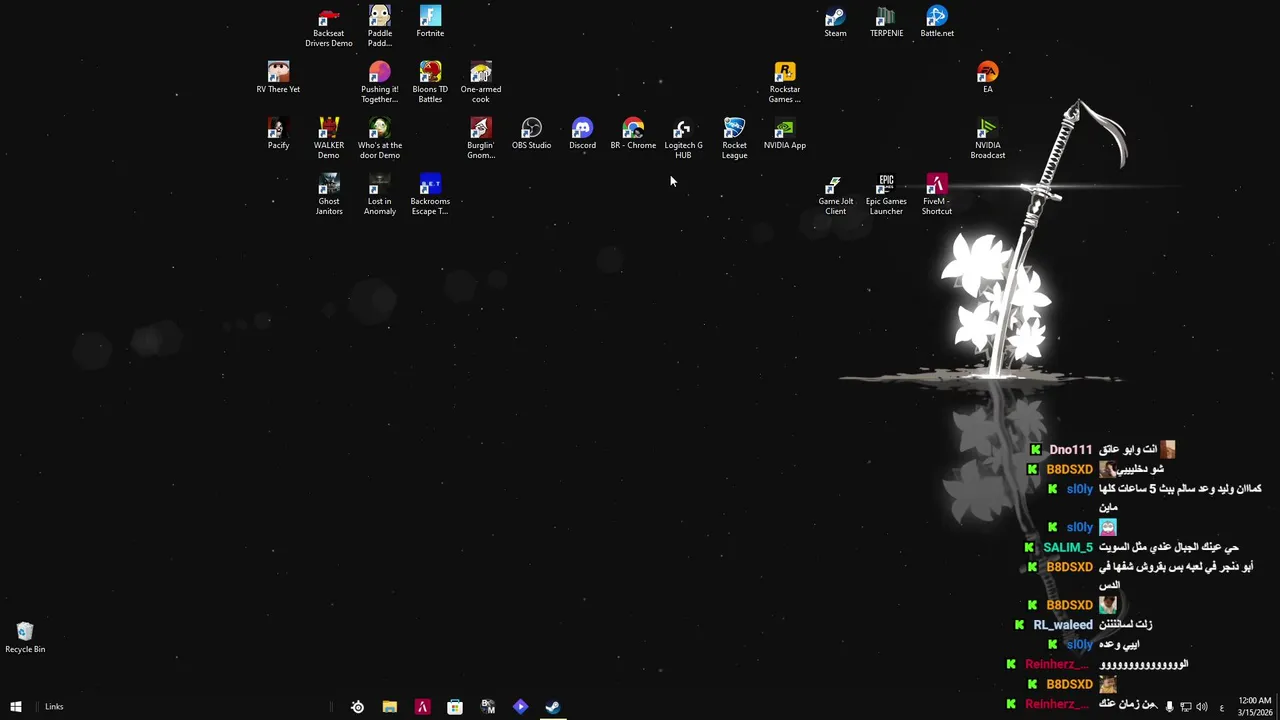The width and height of the screenshot is (1280, 720).
Task: Open the purple play-diamond taskbar app
Action: tap(520, 707)
